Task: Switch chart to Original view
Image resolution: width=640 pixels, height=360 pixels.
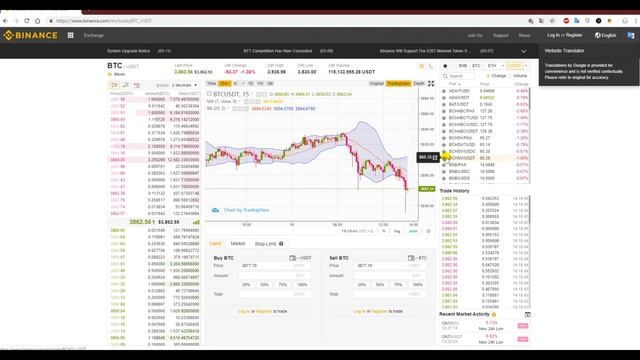Action: pos(376,84)
